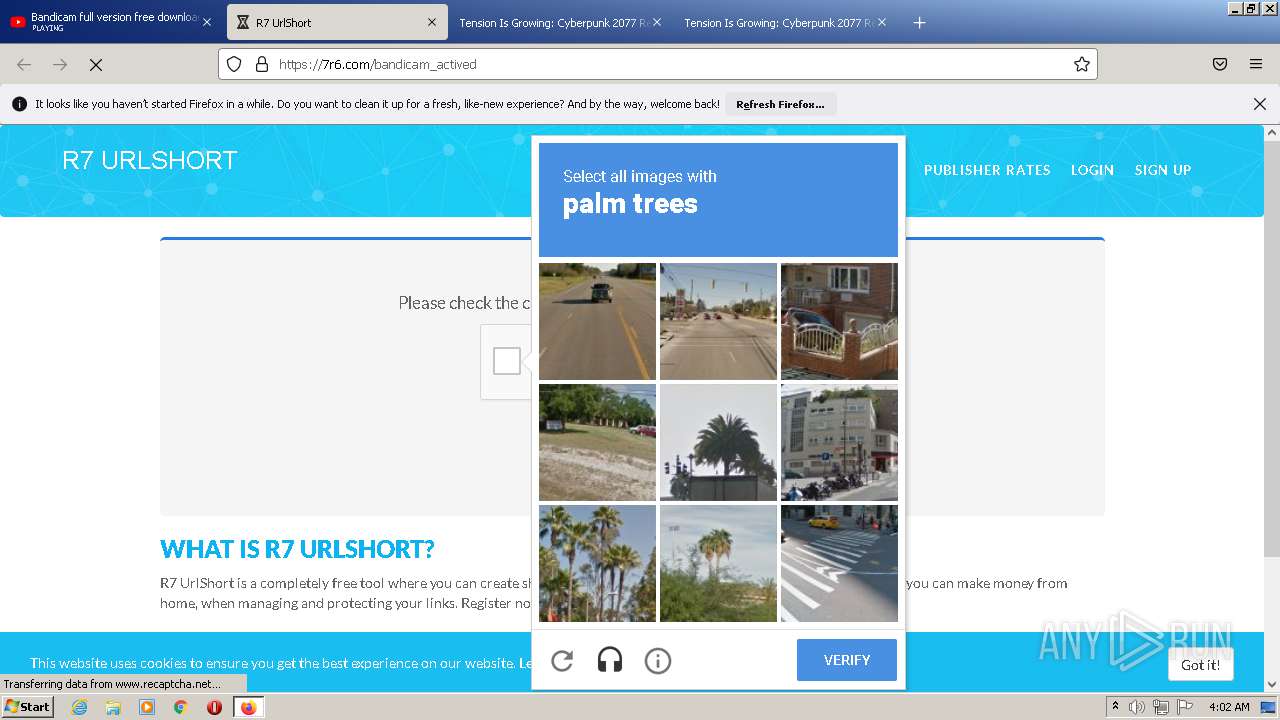Select the grassy field with trees tile

(x=597, y=442)
